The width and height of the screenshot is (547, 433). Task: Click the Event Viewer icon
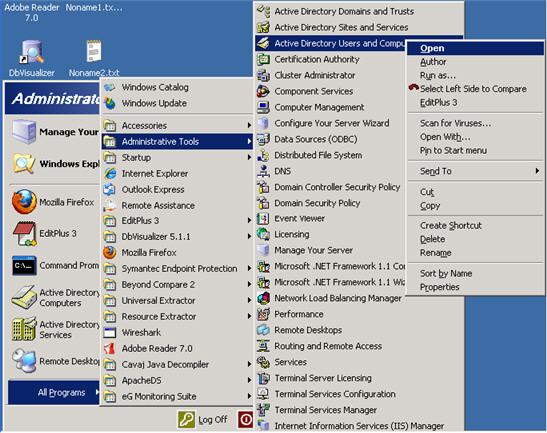(x=263, y=218)
